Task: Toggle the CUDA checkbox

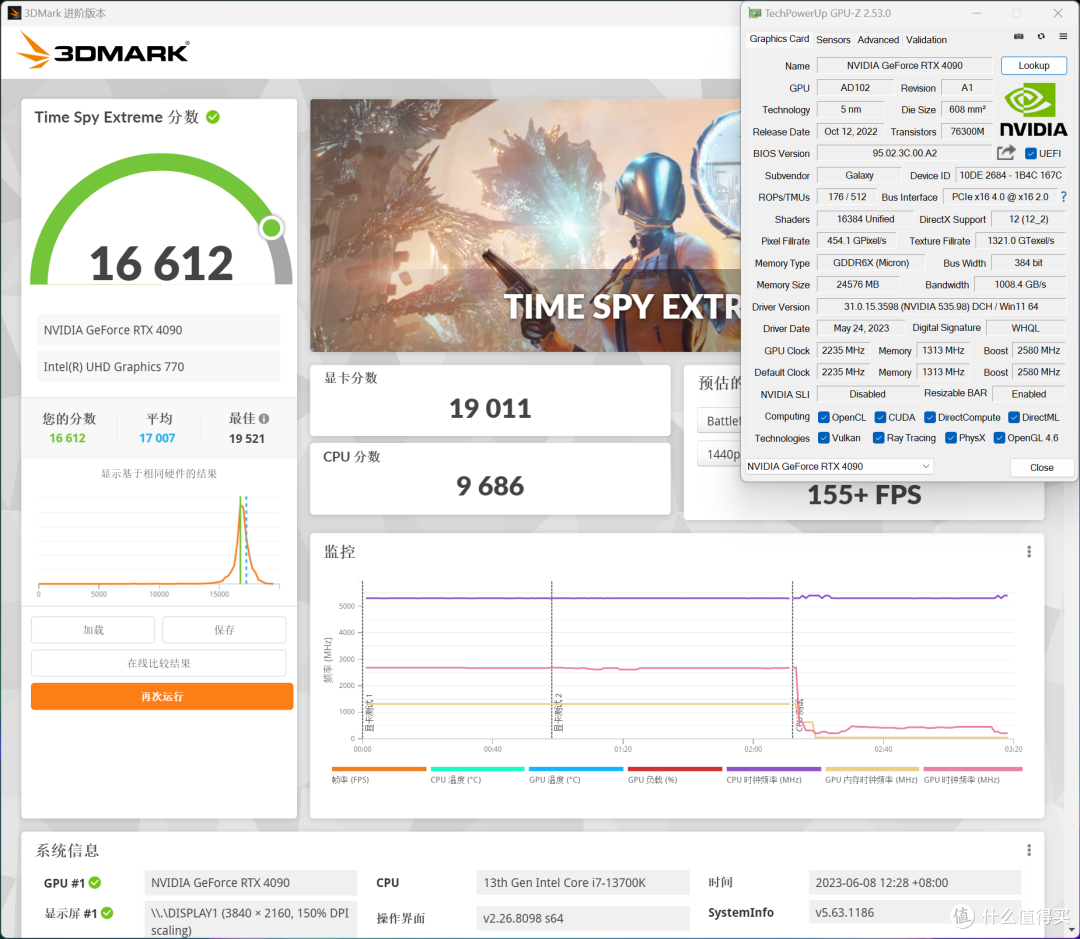Action: (x=880, y=417)
